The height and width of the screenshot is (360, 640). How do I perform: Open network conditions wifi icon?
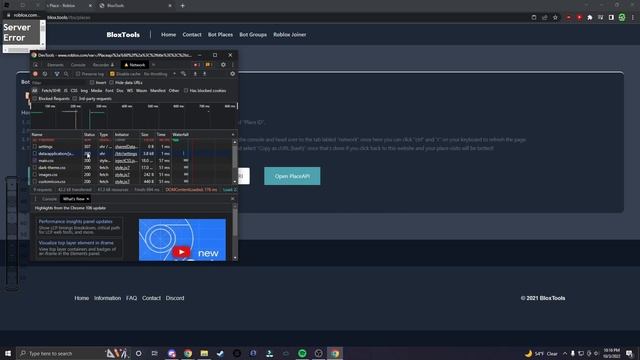pos(184,74)
